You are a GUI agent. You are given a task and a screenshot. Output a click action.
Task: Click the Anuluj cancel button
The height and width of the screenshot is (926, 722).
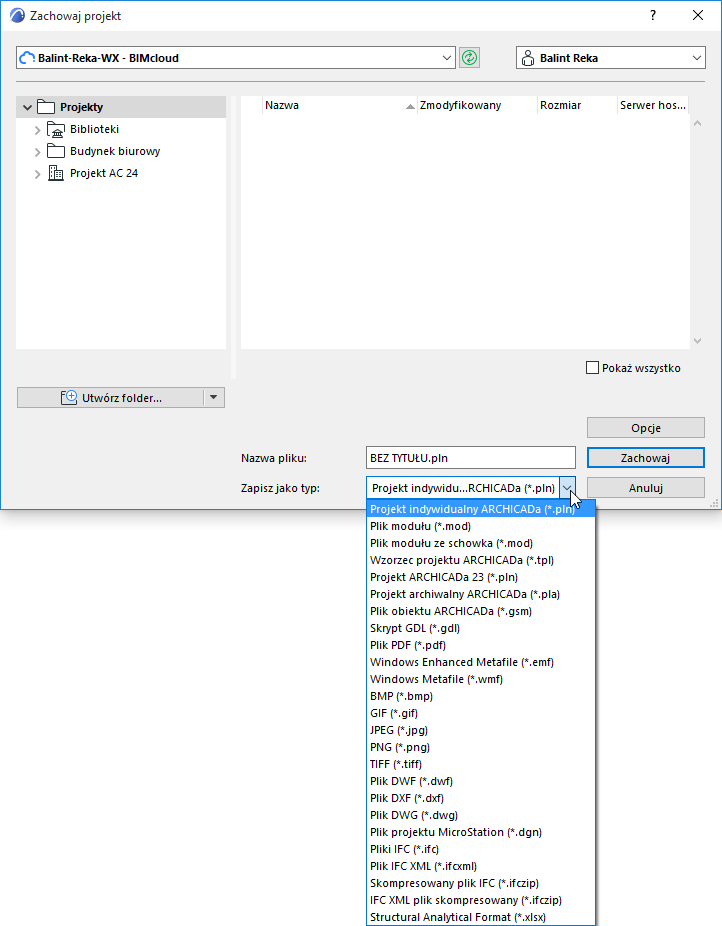click(645, 488)
